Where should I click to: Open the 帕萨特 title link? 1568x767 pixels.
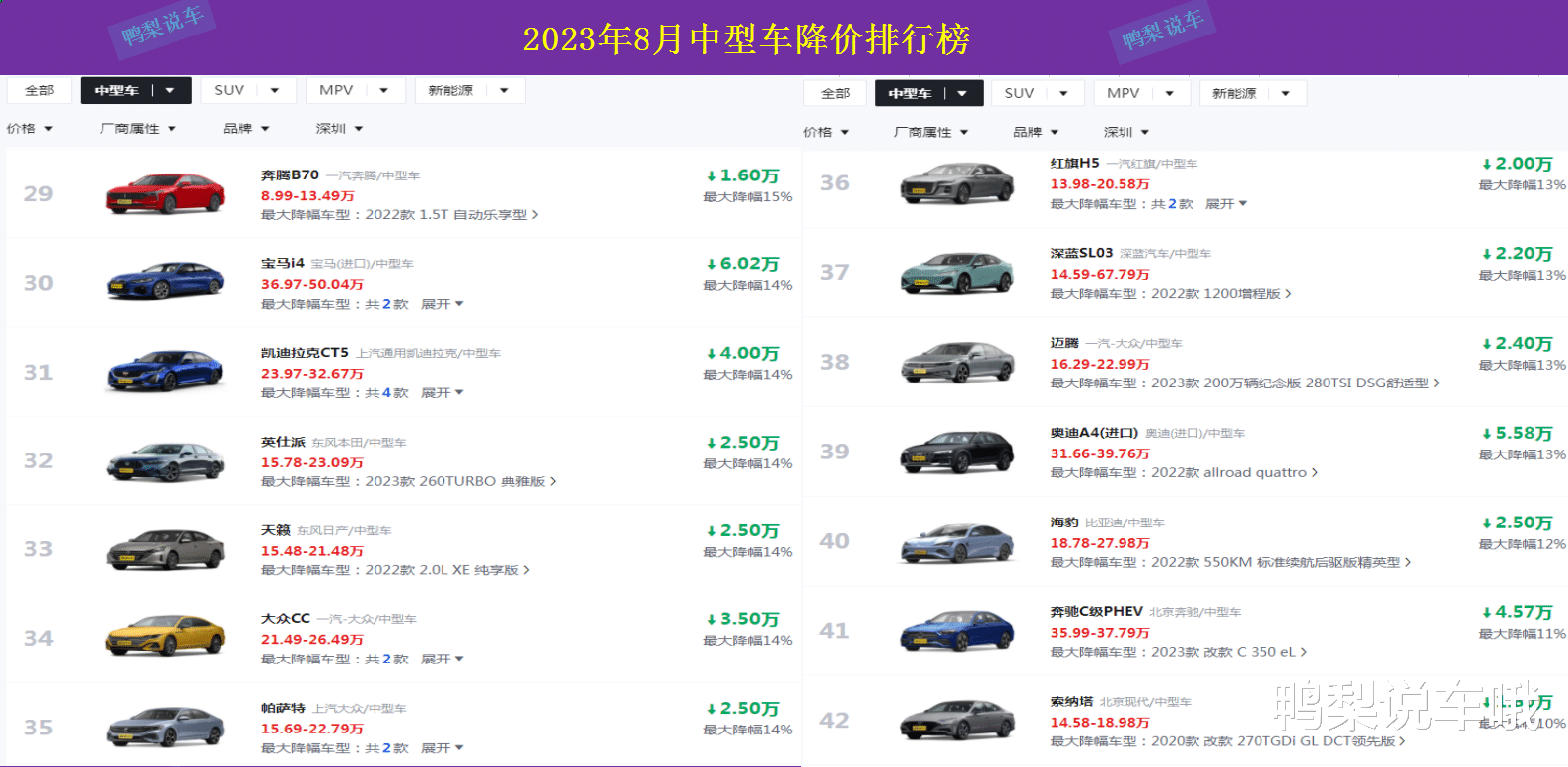tap(283, 708)
